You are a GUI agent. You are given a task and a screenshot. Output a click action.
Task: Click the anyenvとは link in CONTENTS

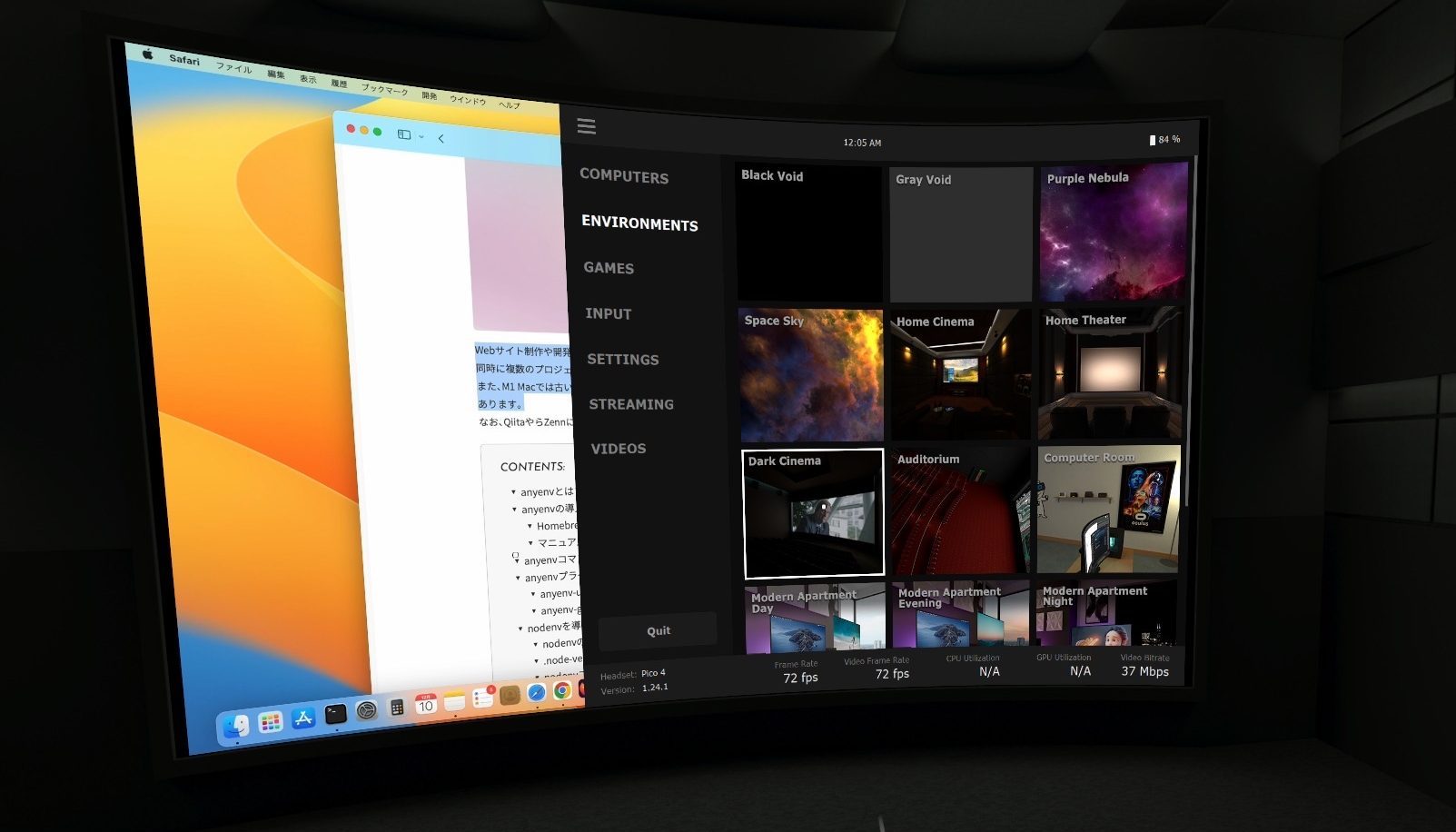542,490
